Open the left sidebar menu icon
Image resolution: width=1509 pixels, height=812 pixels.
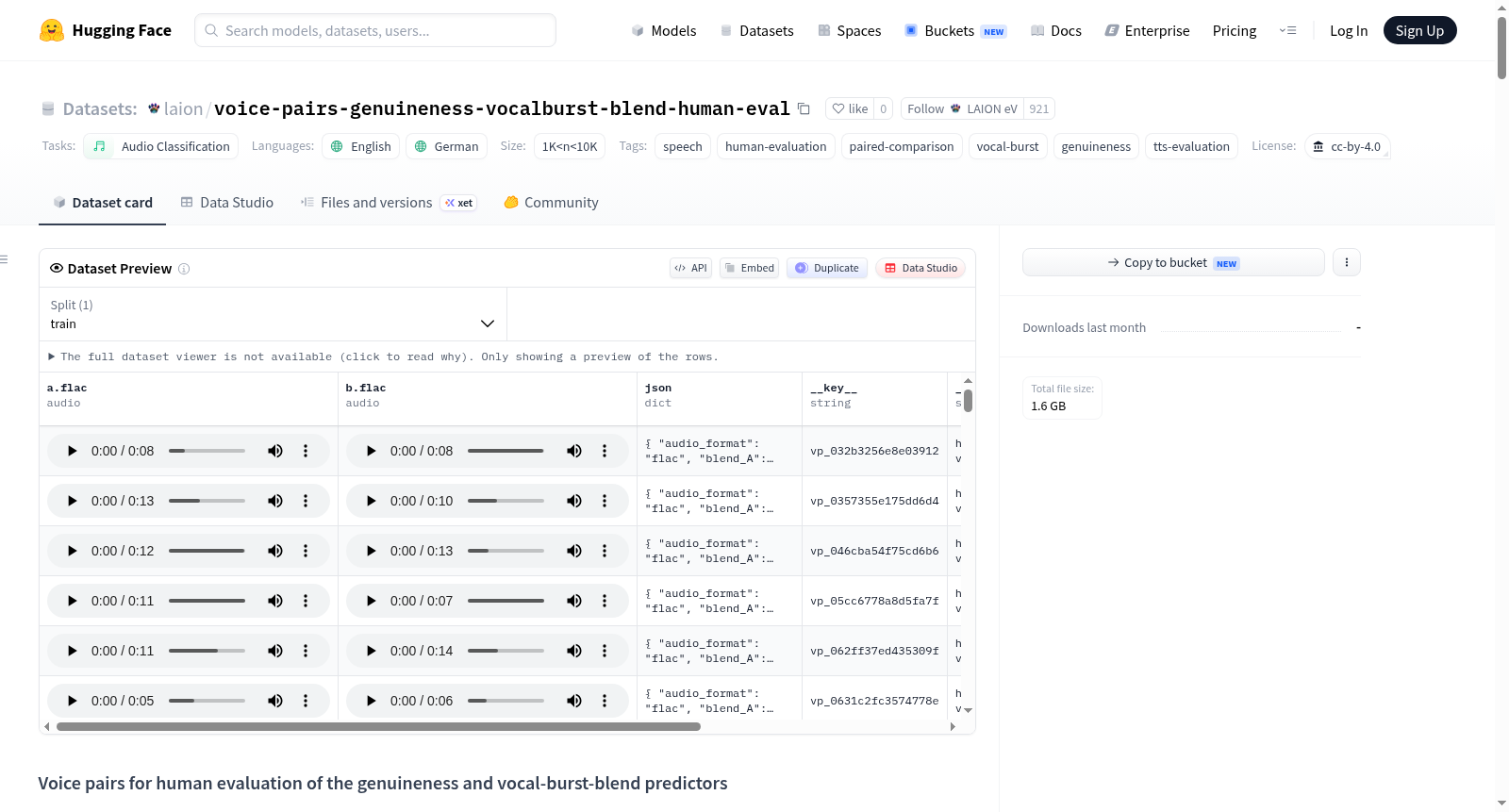coord(4,259)
